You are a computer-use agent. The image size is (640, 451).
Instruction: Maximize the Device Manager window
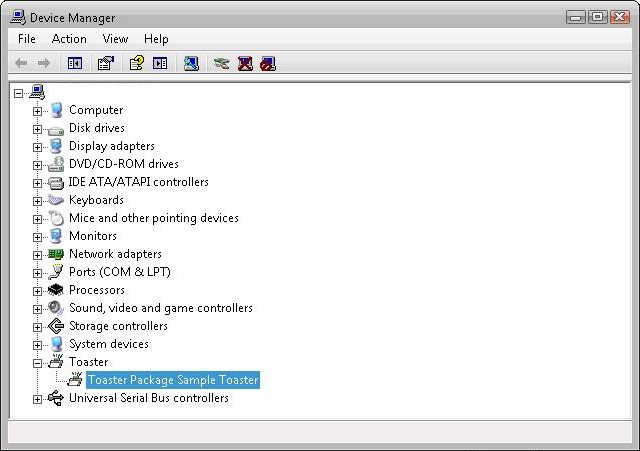coord(598,17)
